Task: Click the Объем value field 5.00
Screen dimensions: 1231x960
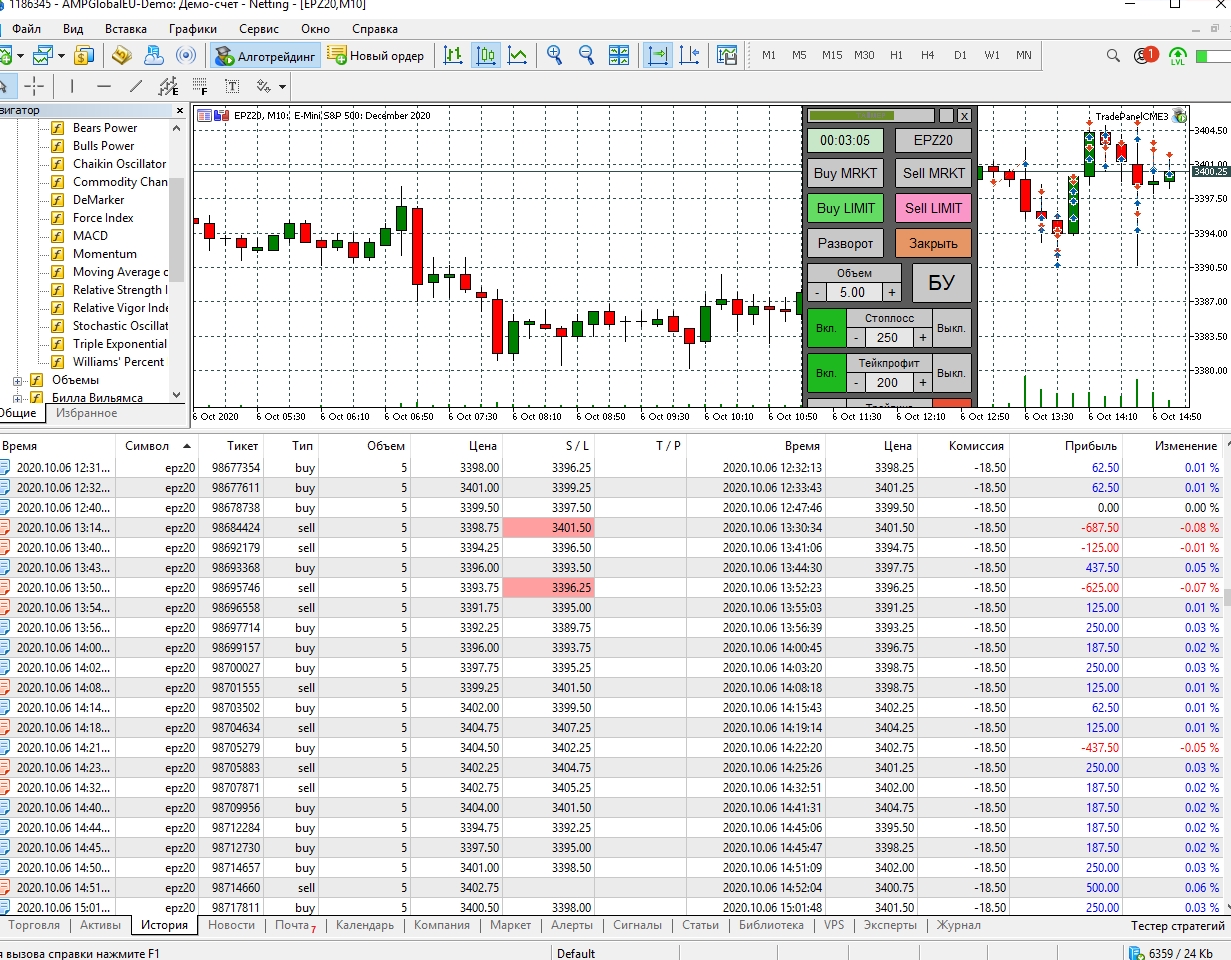Action: pos(854,292)
